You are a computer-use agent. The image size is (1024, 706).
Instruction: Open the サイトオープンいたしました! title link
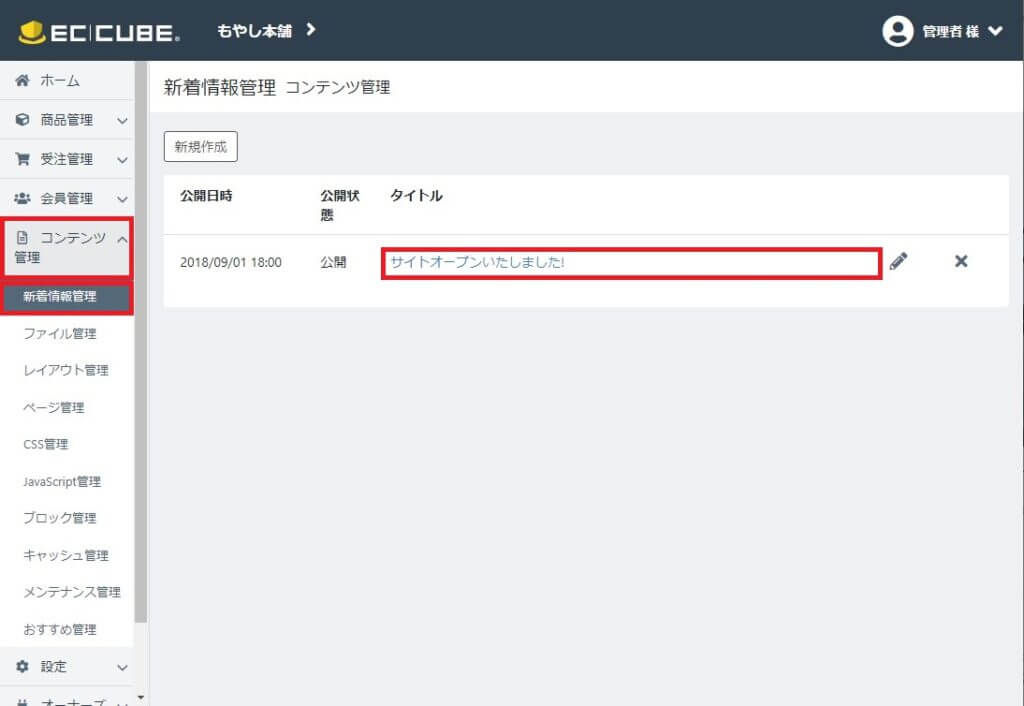coord(478,263)
